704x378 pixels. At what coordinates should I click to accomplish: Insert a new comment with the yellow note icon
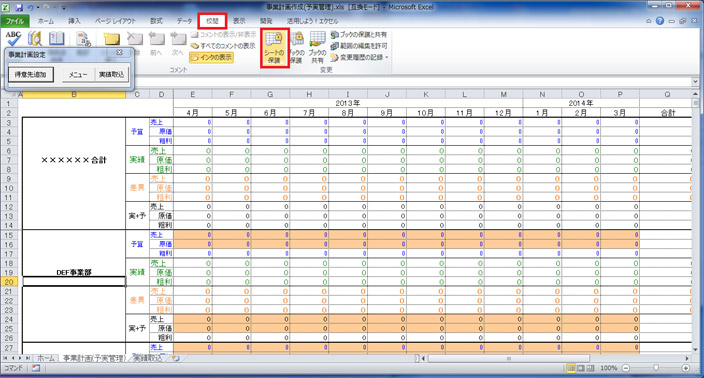click(111, 39)
